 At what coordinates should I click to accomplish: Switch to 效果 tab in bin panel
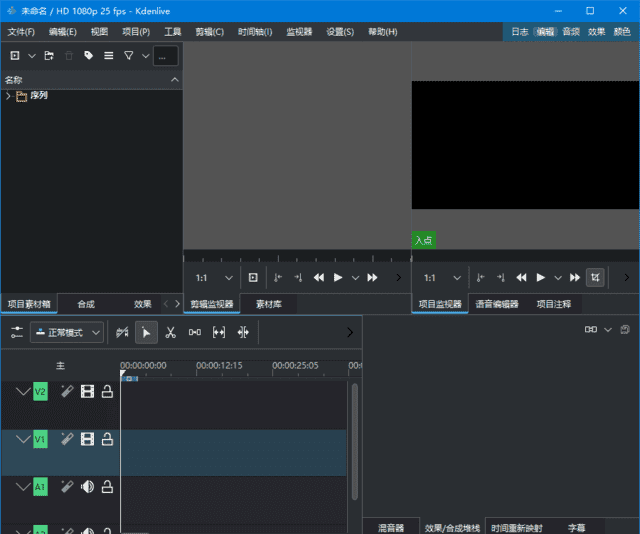[x=142, y=304]
